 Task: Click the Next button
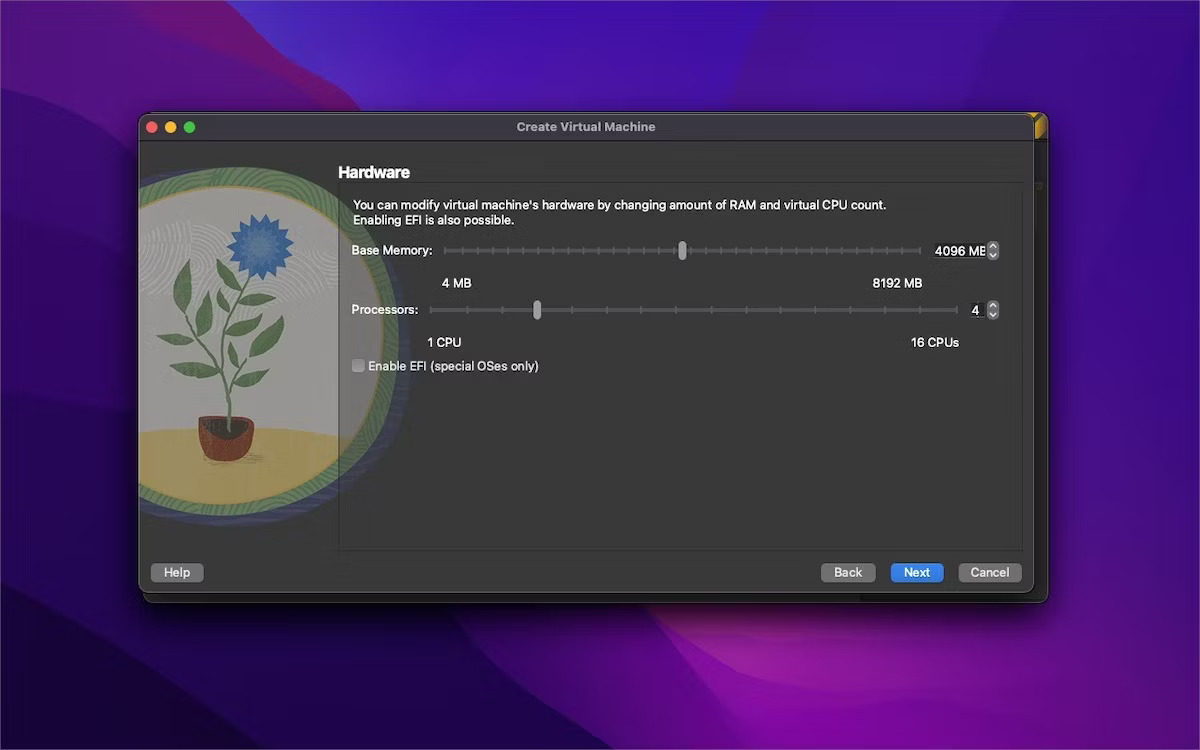point(916,572)
